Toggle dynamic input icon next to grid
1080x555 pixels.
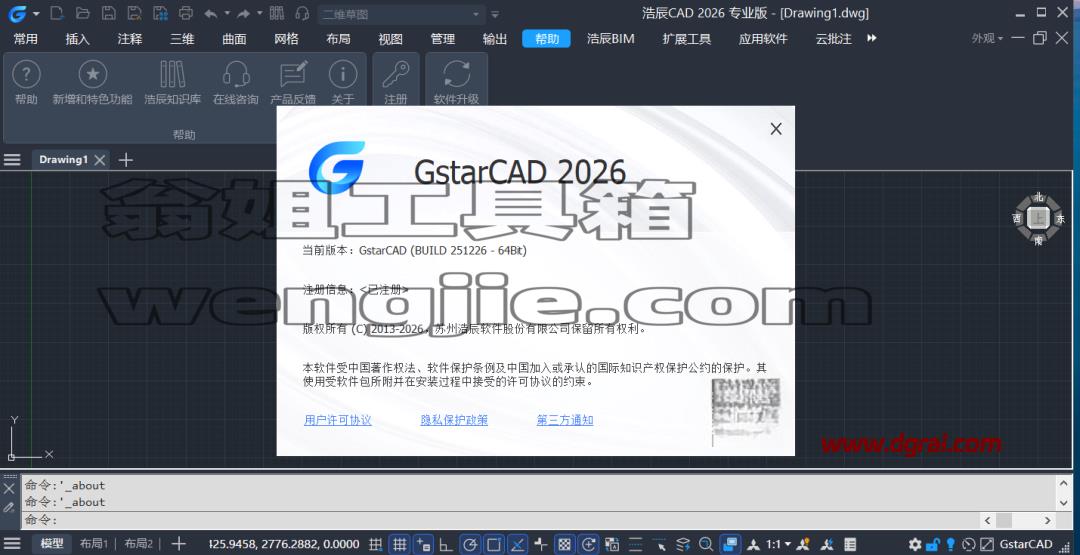[424, 544]
